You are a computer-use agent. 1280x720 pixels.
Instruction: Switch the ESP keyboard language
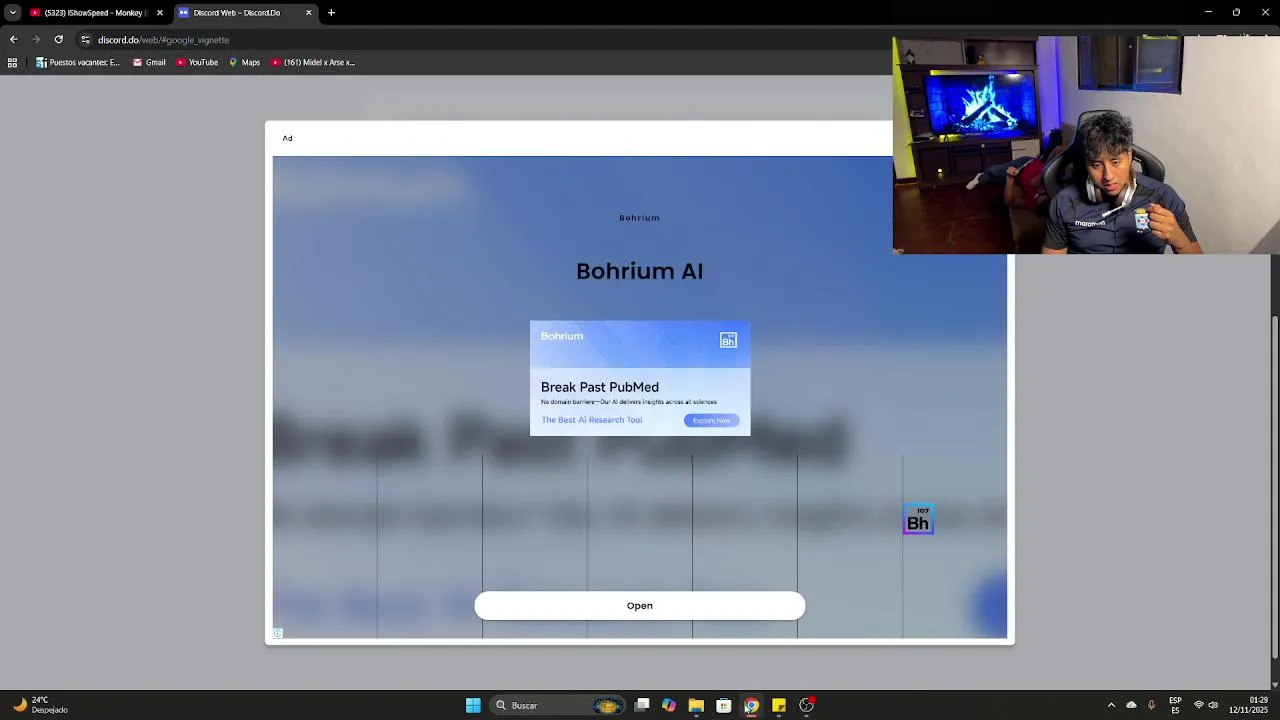click(1175, 705)
